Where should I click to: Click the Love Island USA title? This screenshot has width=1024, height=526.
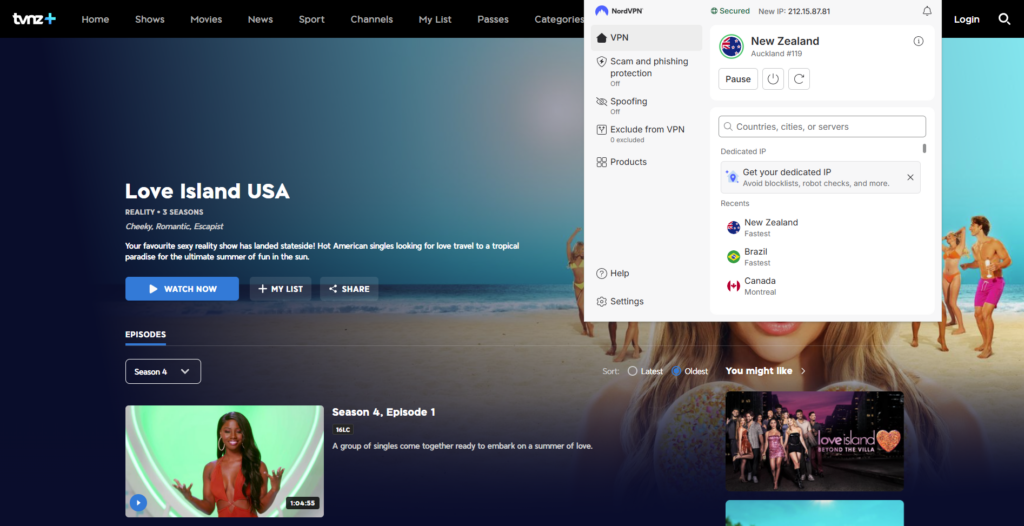207,191
